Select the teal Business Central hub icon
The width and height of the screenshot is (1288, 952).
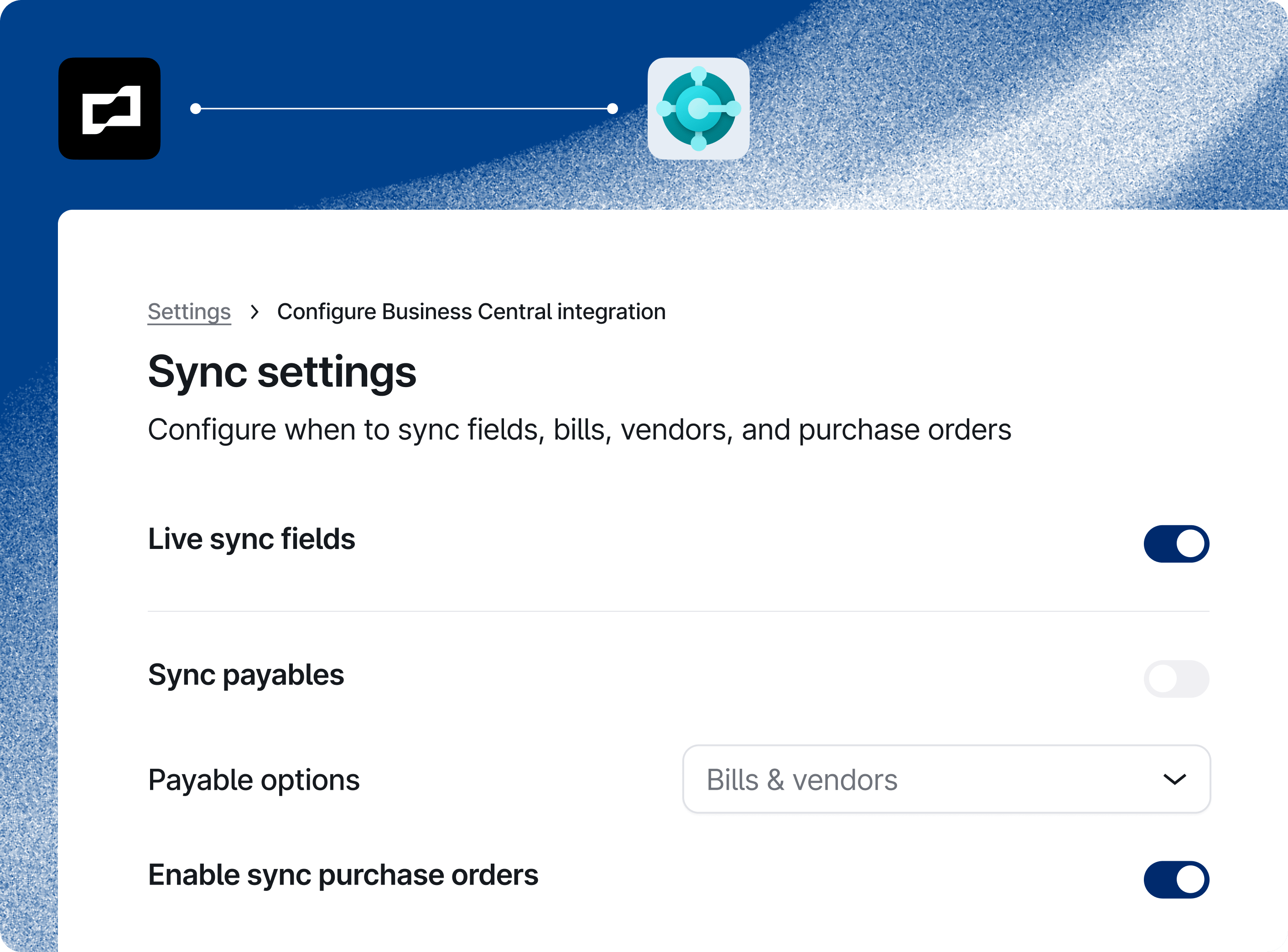pos(698,109)
